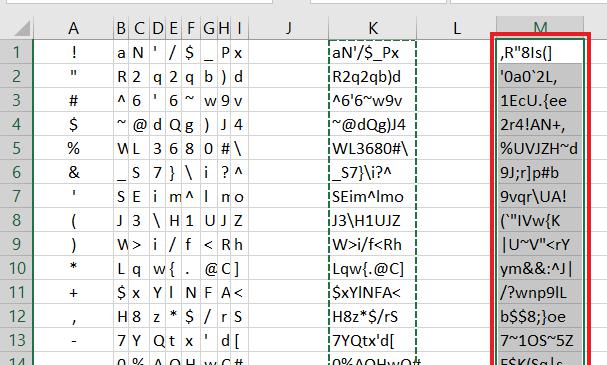The height and width of the screenshot is (365, 607).
Task: Click cell containing Lqw{.@C]
Action: [x=372, y=268]
